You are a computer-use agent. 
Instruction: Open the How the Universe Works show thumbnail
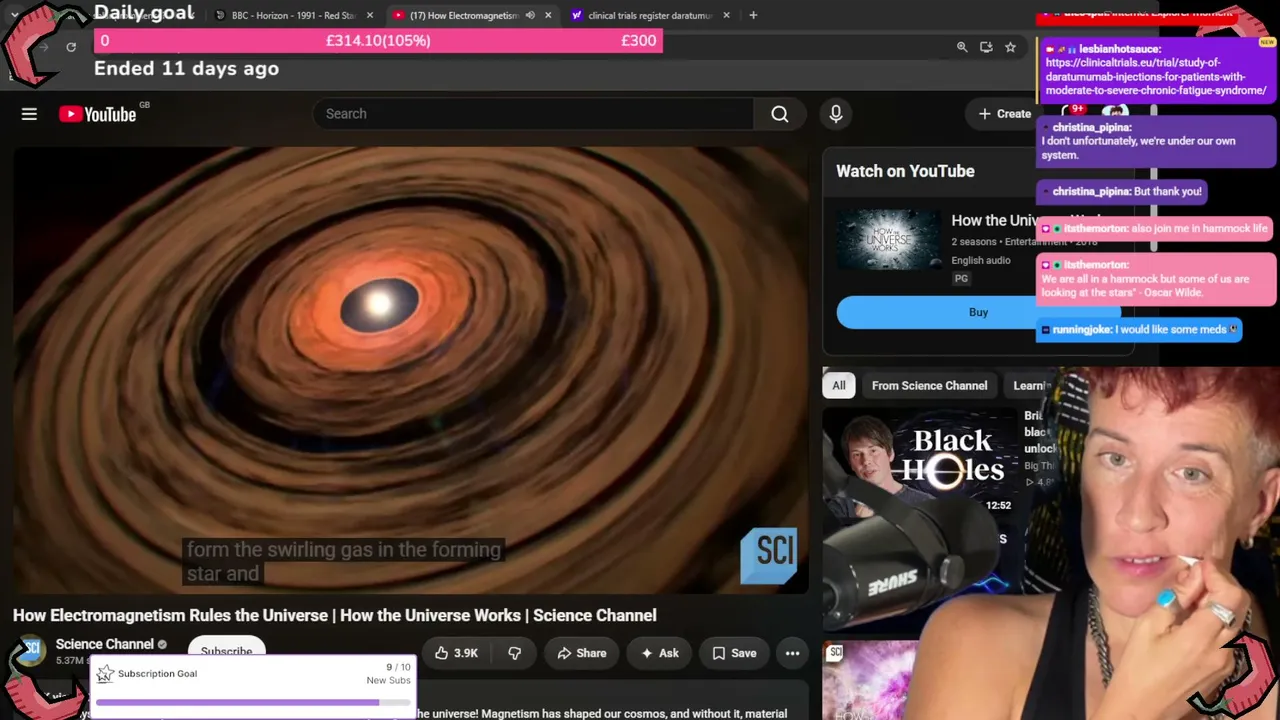pos(888,240)
